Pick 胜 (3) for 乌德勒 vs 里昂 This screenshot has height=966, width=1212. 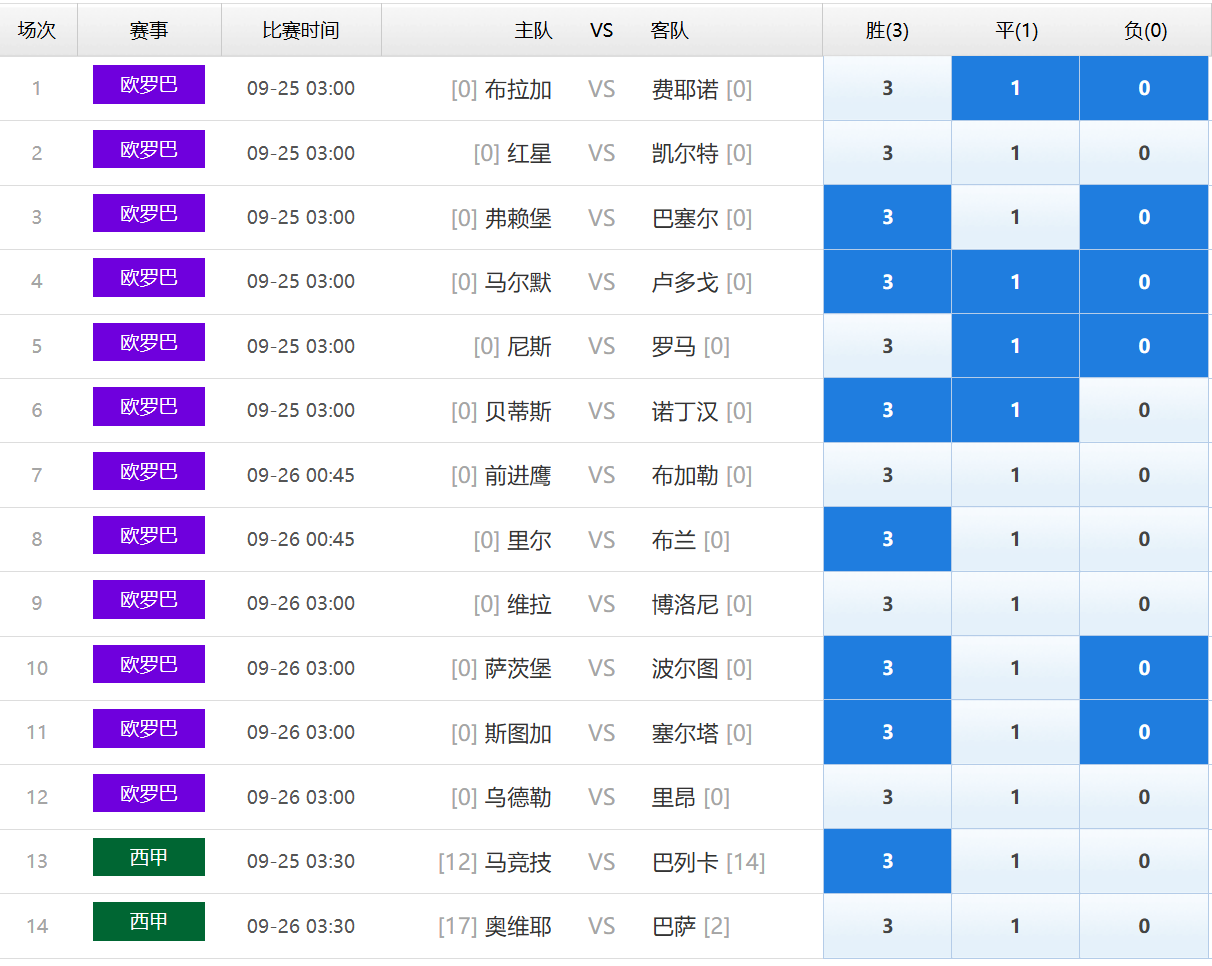click(x=887, y=797)
